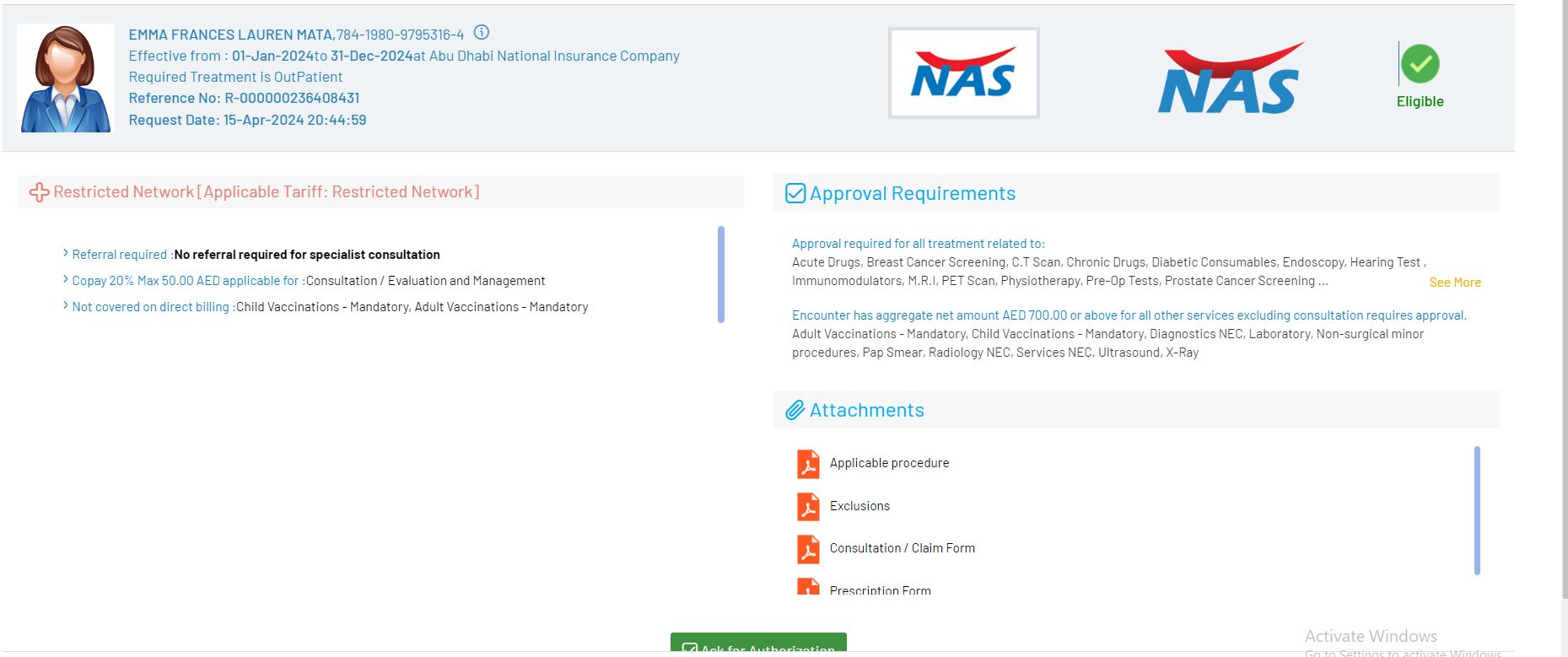
Task: Click 'Approval required for all treatment related to:'
Action: tap(919, 244)
